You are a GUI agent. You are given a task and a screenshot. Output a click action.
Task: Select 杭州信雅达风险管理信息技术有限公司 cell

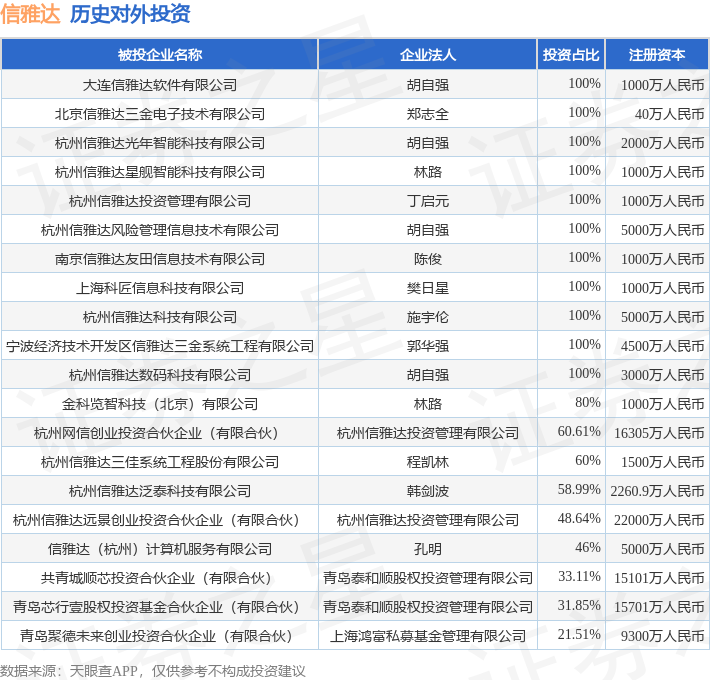(159, 230)
